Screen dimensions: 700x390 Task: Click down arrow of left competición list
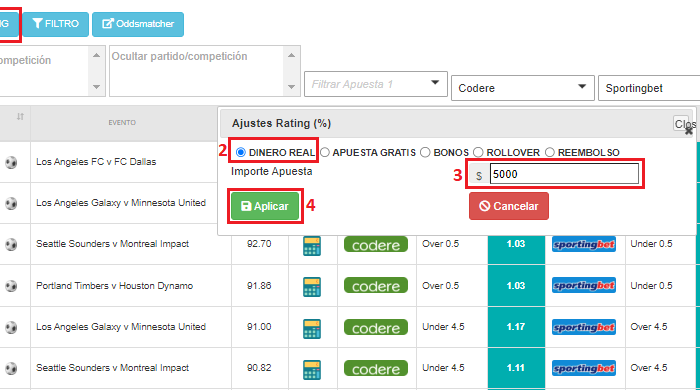96,87
